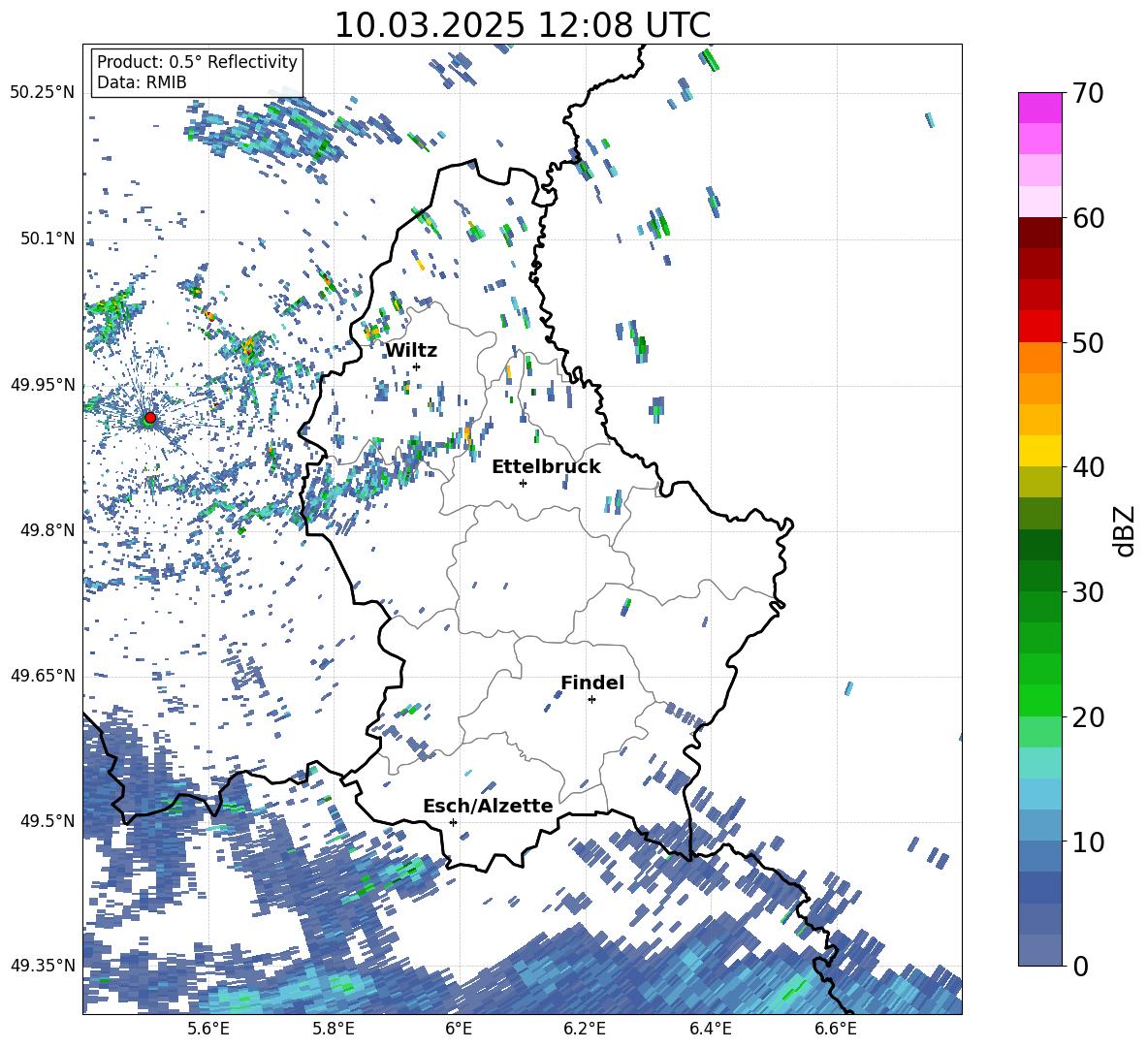Screen dimensions: 1148x1048
Task: Click the red radar location marker
Action: point(150,417)
